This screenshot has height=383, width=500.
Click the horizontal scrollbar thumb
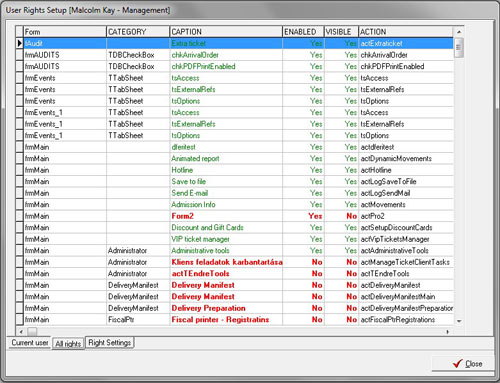[32, 332]
